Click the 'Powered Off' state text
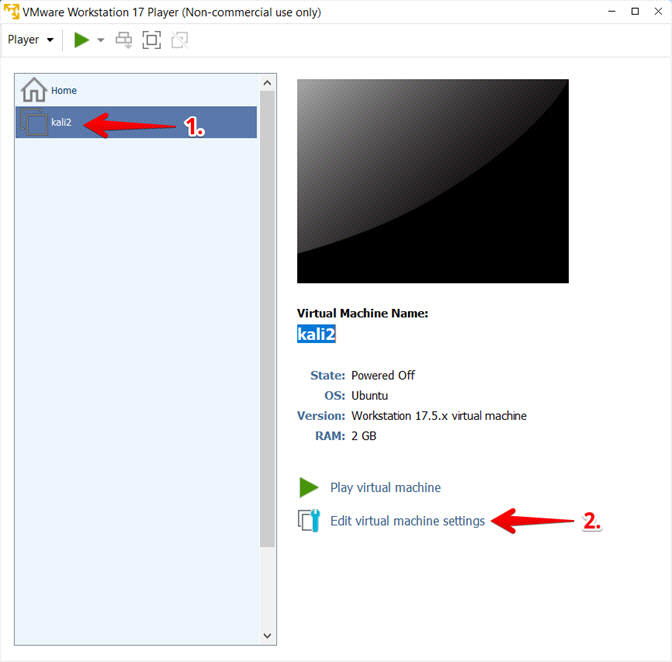Viewport: 672px width, 662px height. [x=383, y=376]
